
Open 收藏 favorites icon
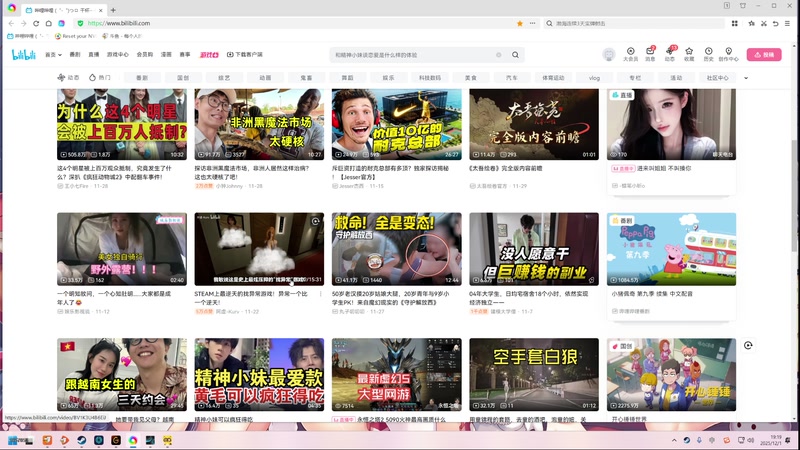click(689, 54)
